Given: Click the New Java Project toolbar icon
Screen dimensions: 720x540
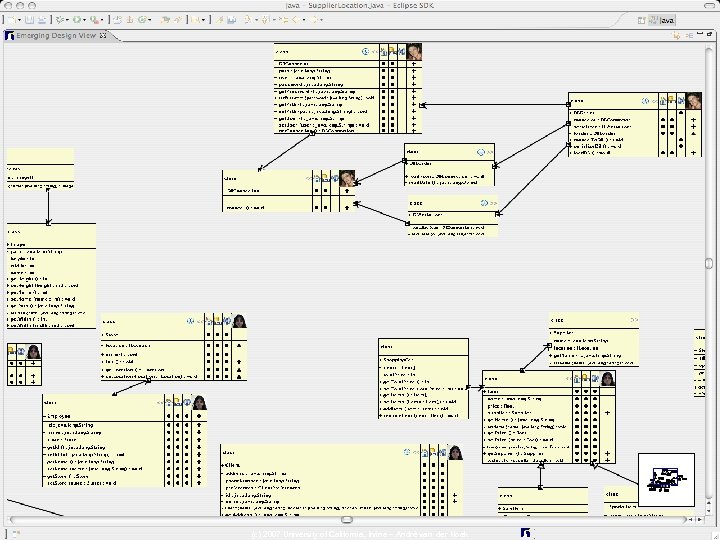Looking at the screenshot, I should (x=118, y=20).
